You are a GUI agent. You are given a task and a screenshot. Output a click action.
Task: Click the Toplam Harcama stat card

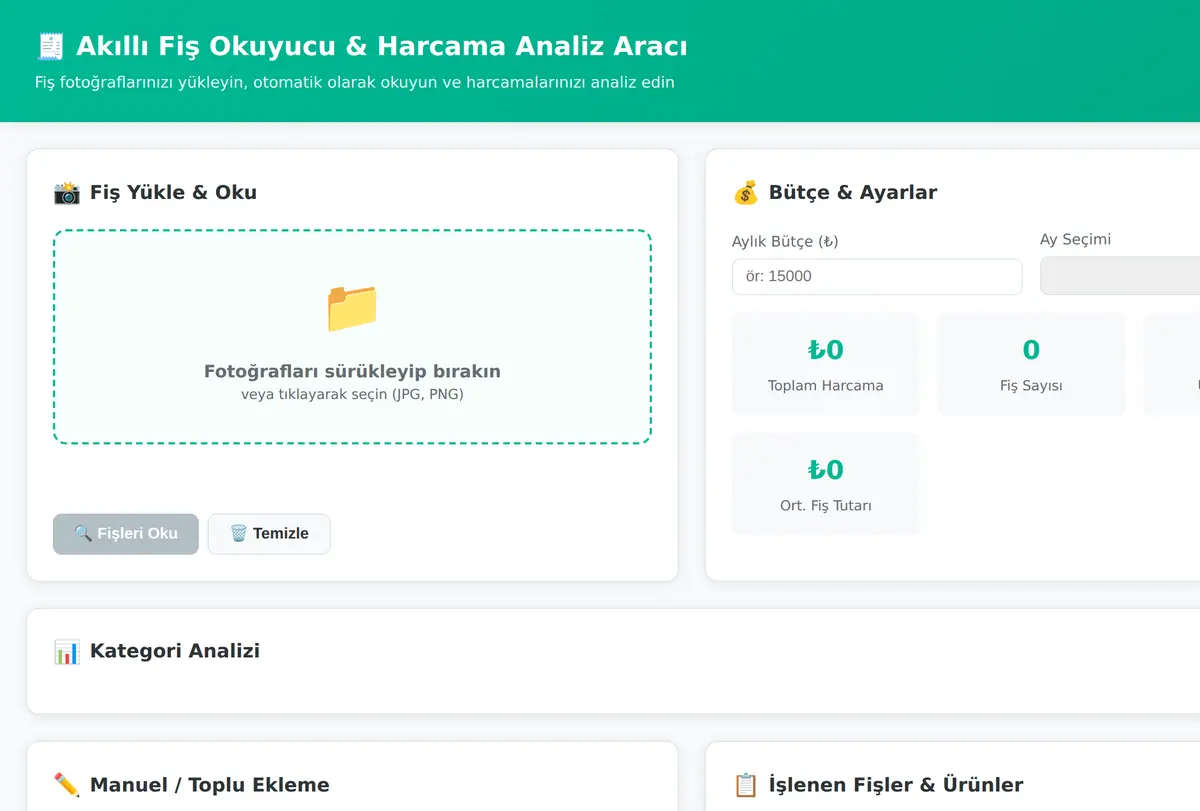(x=826, y=364)
